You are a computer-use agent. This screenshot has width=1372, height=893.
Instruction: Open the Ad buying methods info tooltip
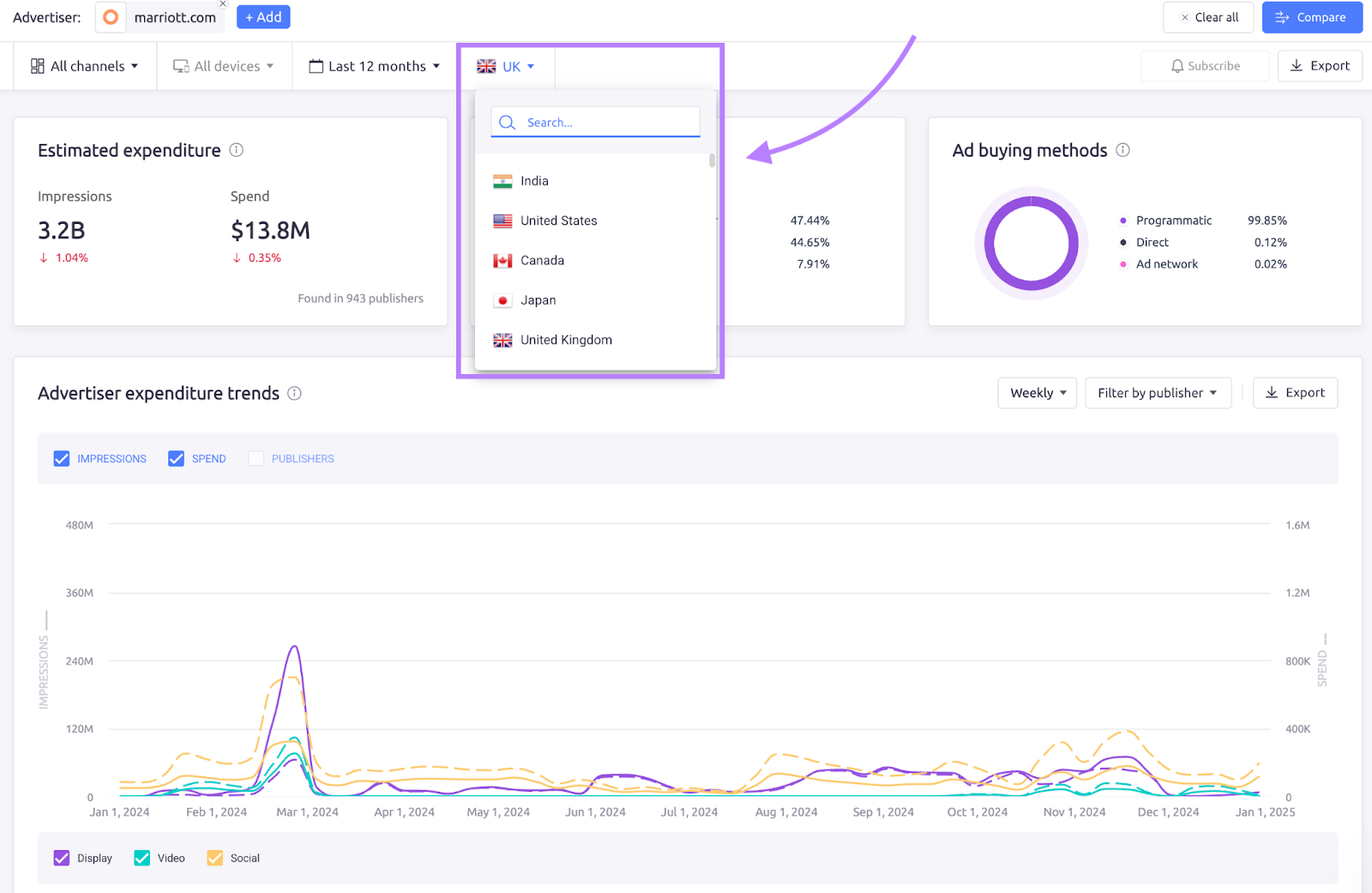1123,150
